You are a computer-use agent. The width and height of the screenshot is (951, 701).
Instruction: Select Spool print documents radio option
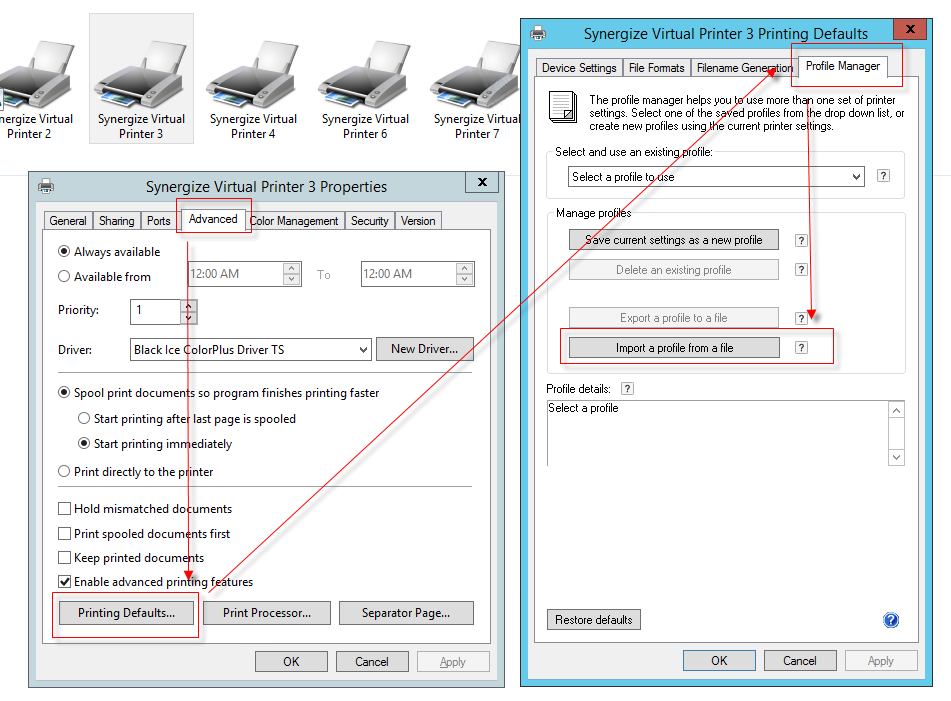[x=64, y=392]
